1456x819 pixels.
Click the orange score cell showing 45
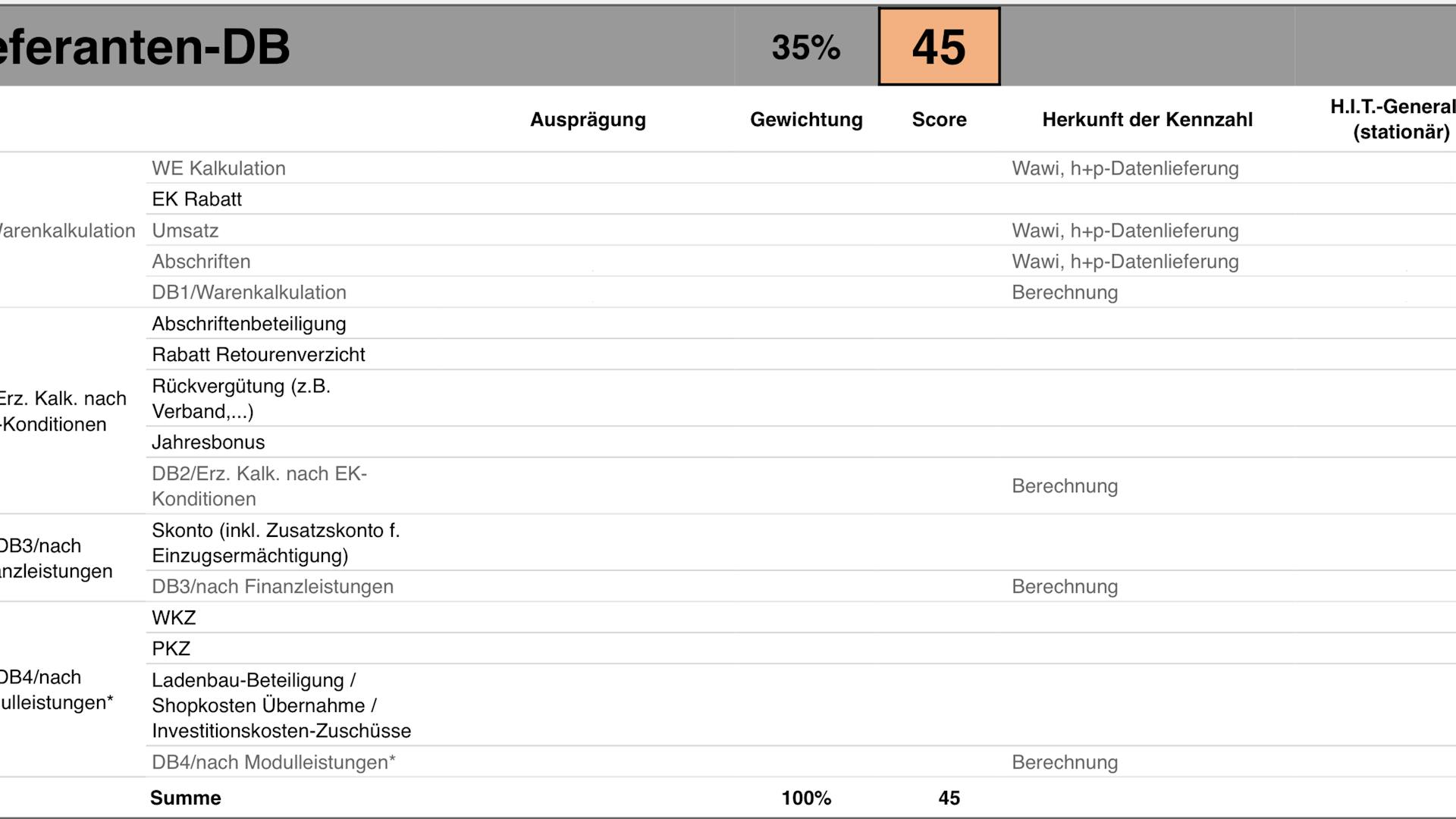tap(939, 47)
